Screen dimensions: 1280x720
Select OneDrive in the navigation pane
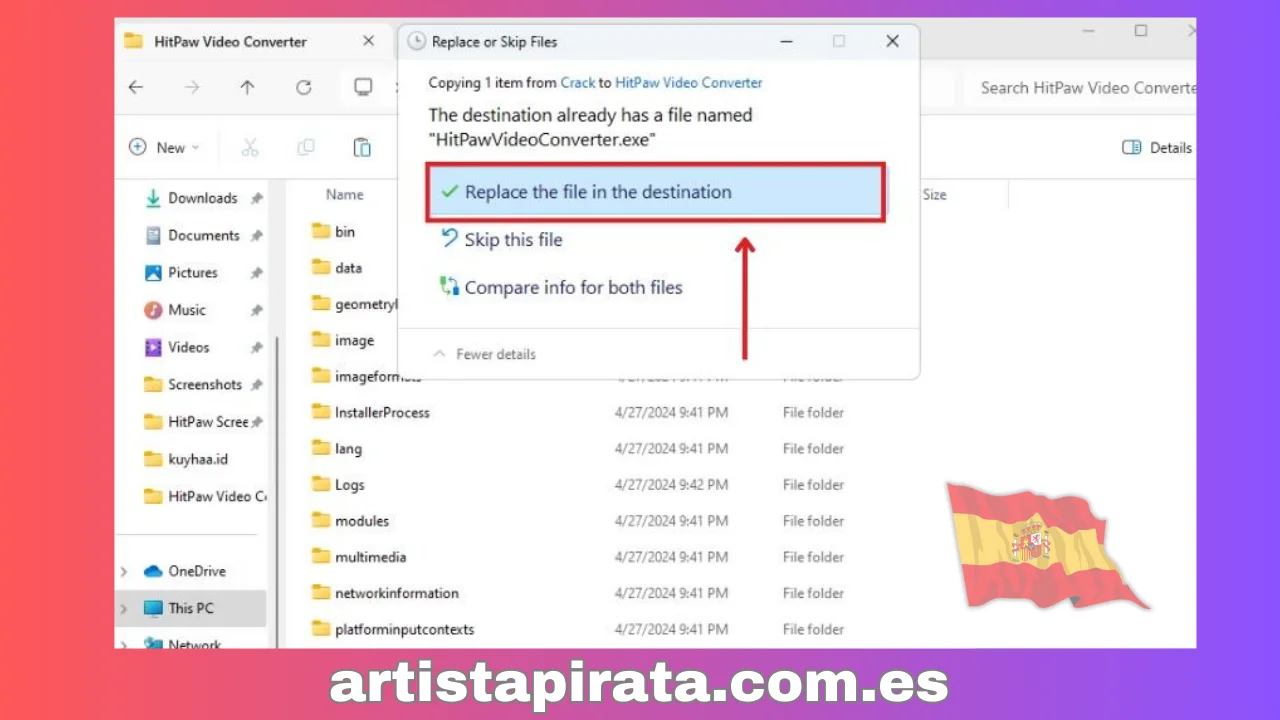coord(197,571)
